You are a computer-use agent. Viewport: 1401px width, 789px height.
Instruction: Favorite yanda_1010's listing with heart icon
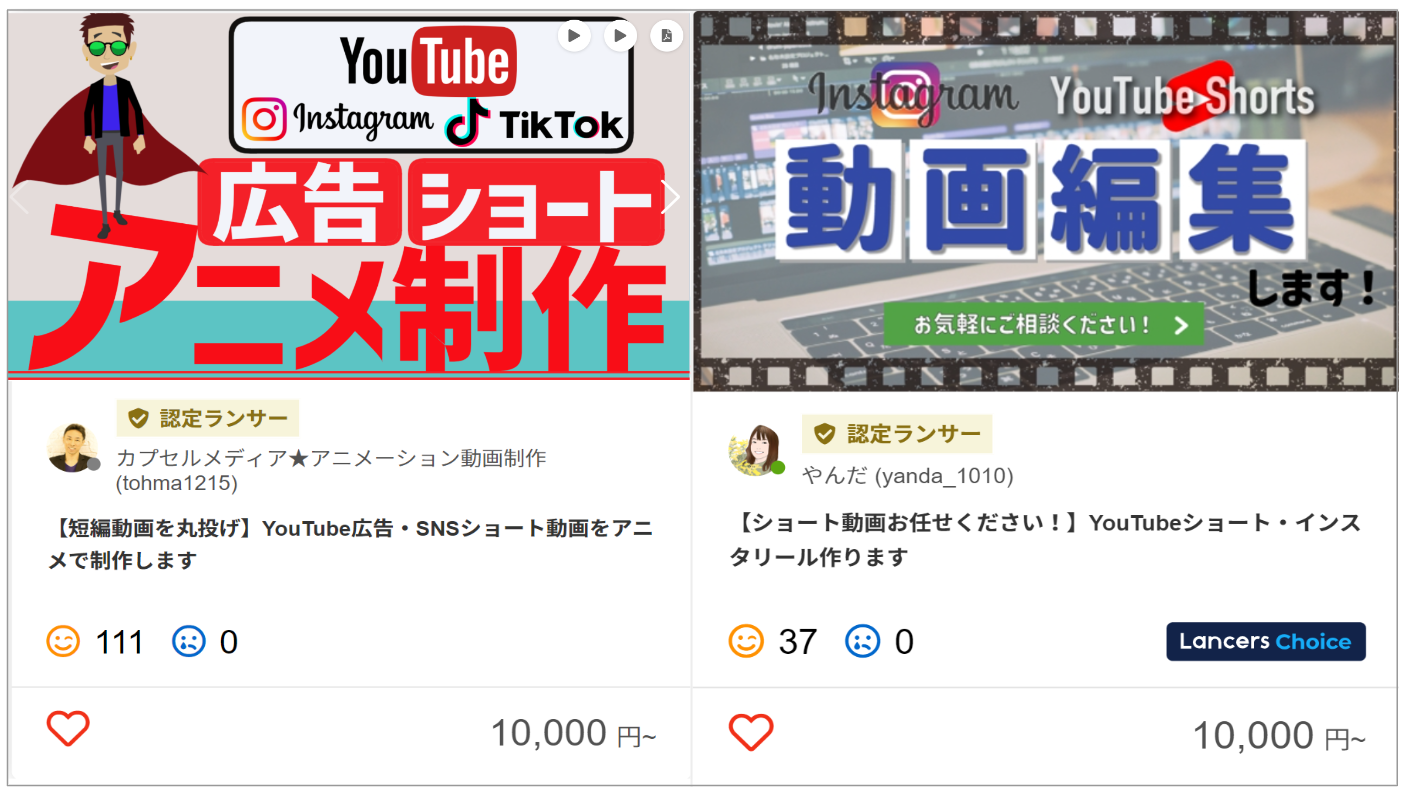(751, 733)
